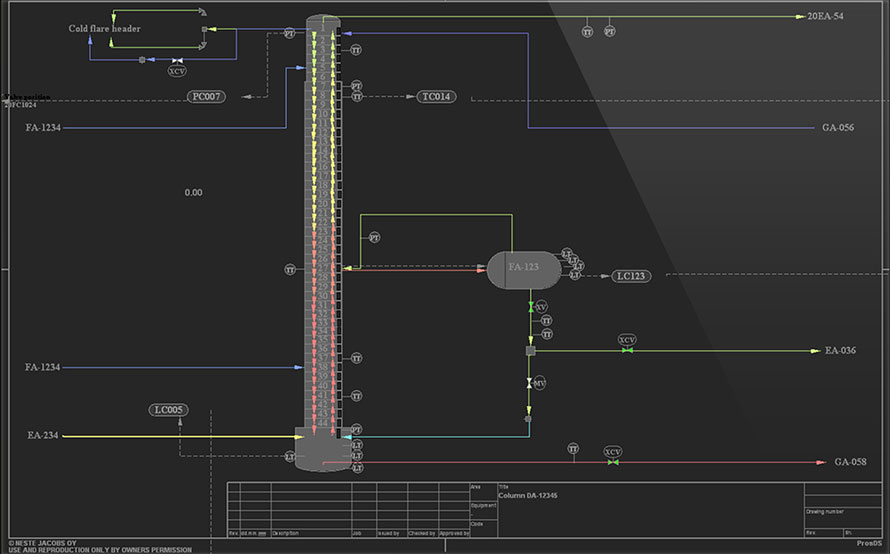
Task: Click the XCV valve below Cold flare header
Action: click(x=176, y=61)
